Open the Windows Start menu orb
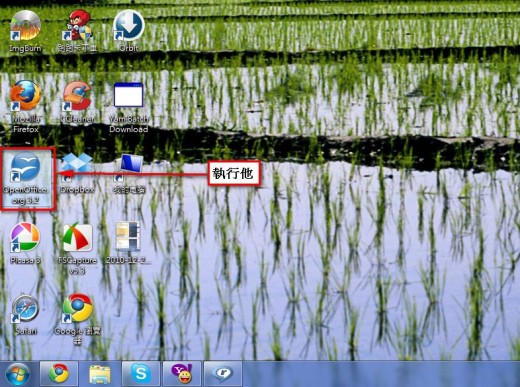Viewport: 520px width, 387px height. pos(17,374)
